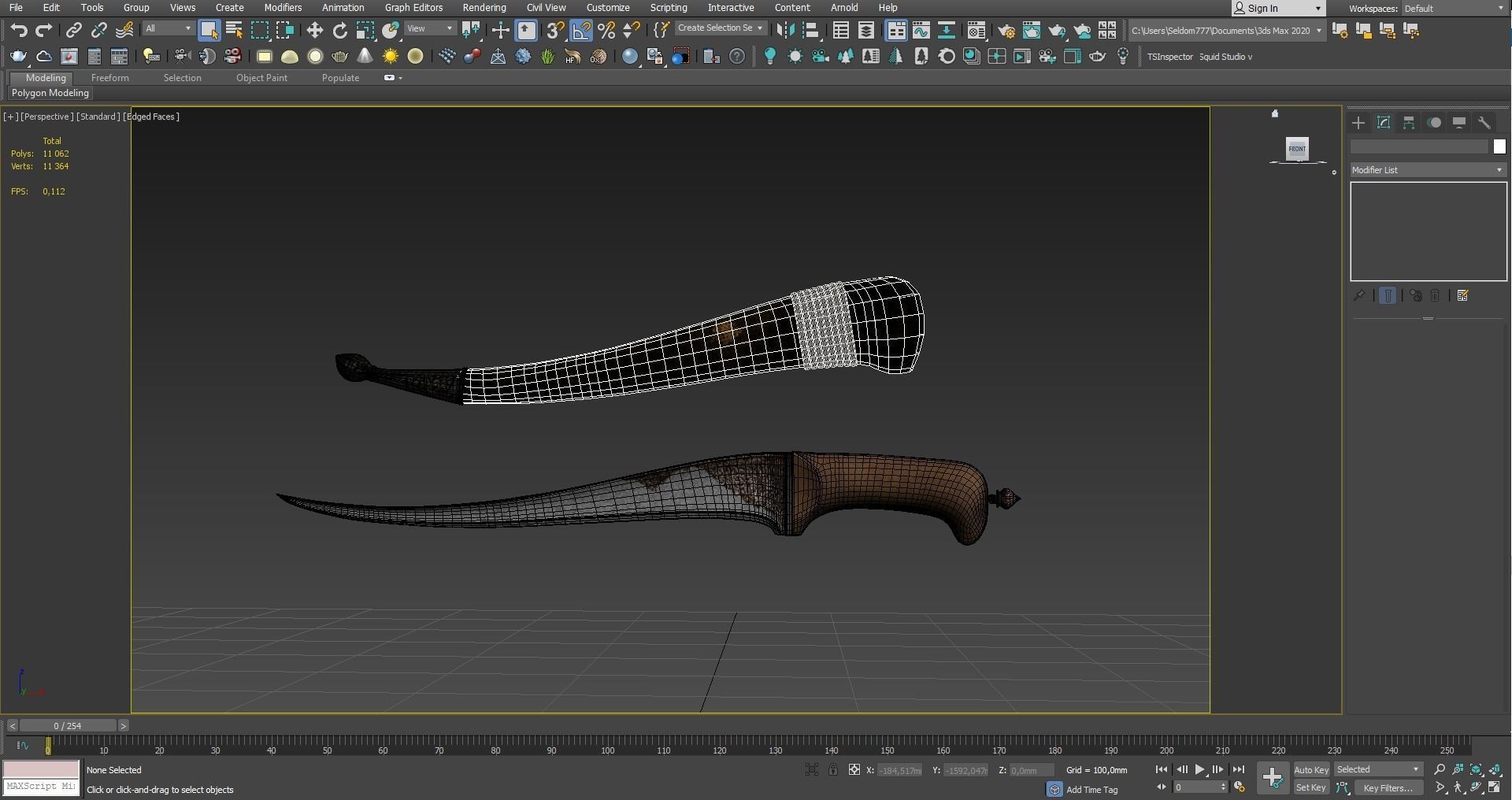Open the Utilities wrench panel icon
This screenshot has width=1512, height=800.
click(1484, 123)
